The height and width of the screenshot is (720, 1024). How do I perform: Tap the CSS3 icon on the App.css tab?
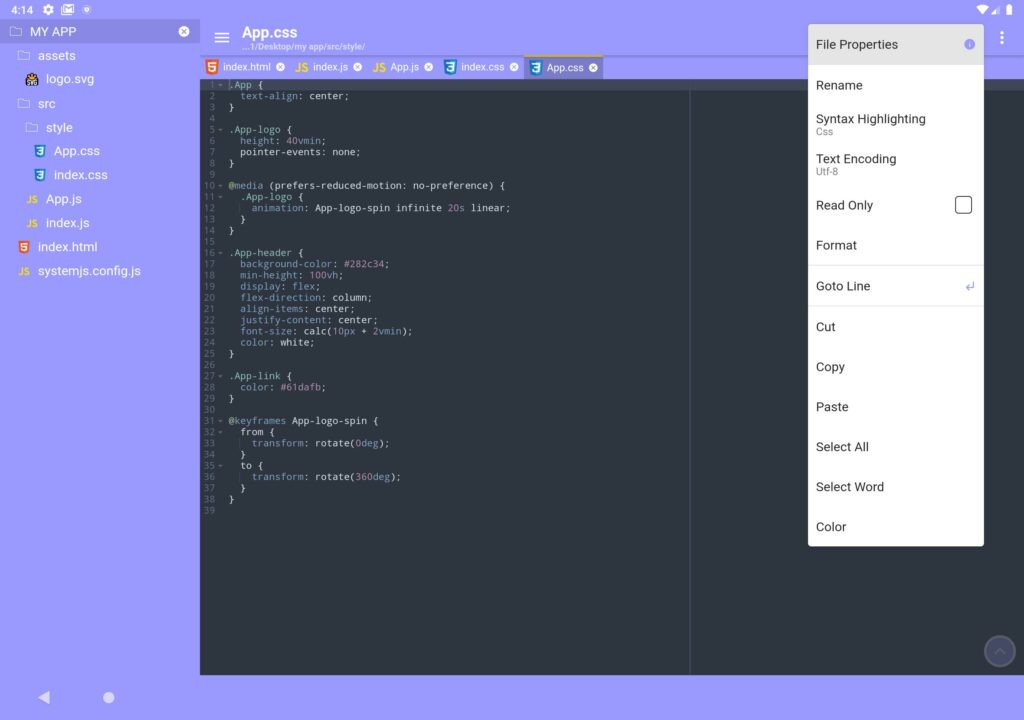click(x=537, y=67)
